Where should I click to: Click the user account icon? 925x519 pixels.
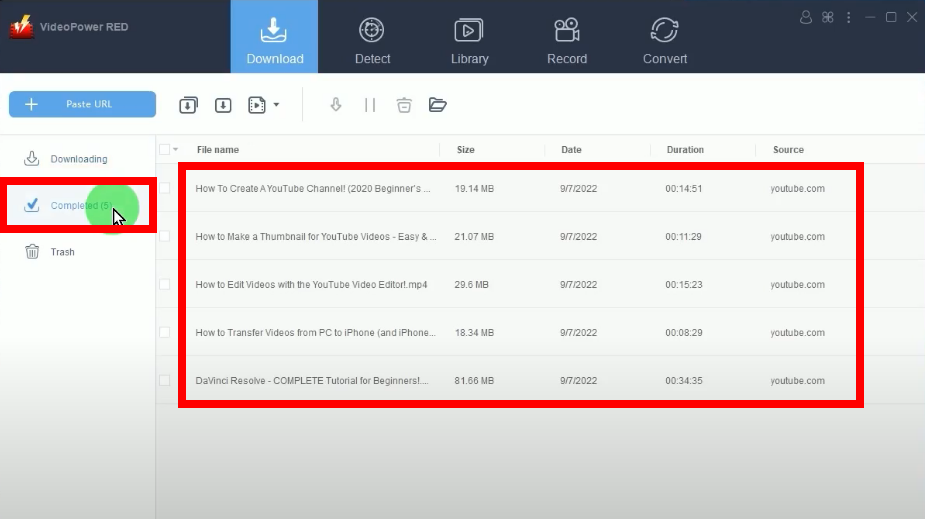click(x=805, y=17)
